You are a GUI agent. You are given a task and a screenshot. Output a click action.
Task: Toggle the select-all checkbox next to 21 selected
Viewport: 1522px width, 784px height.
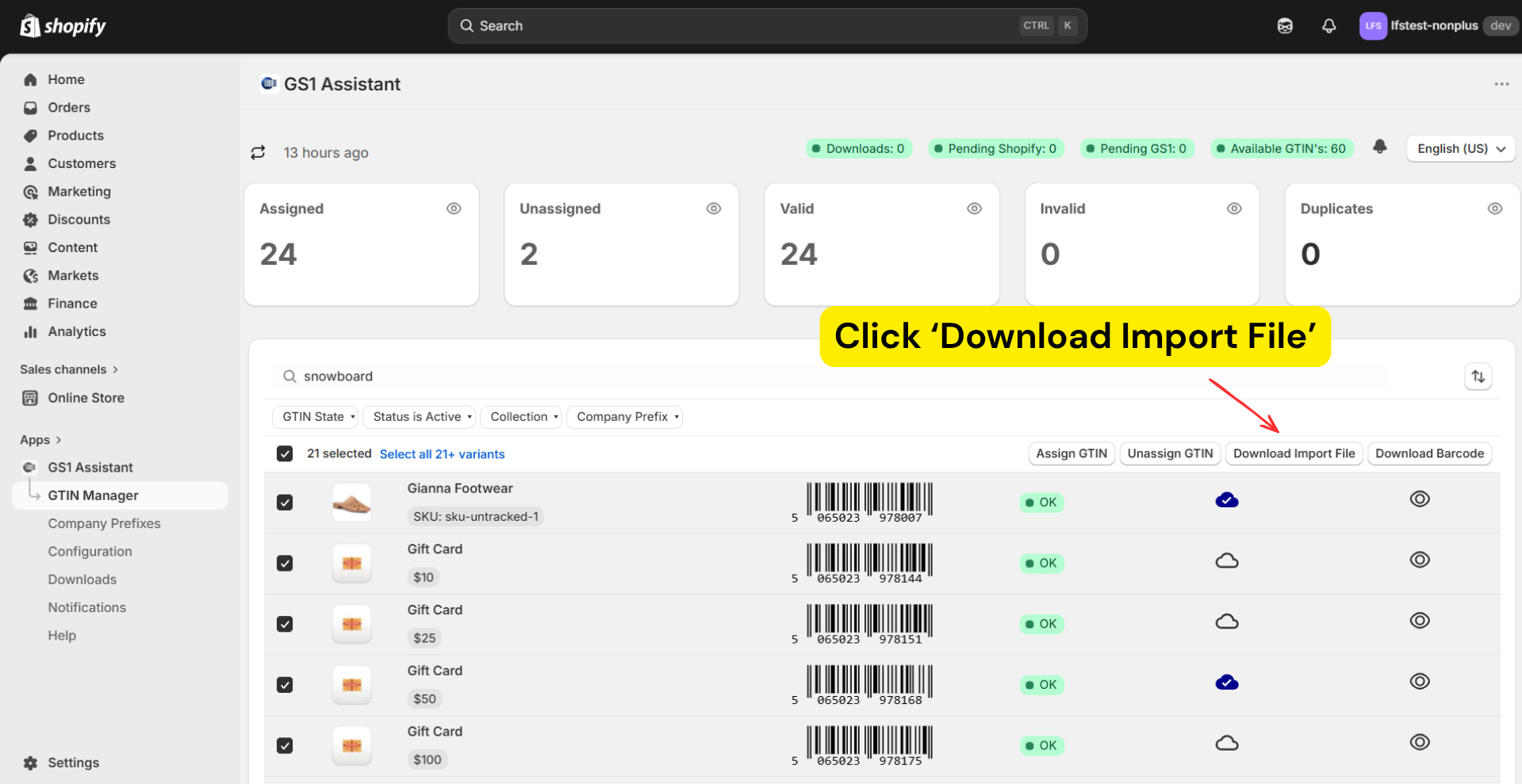[285, 453]
